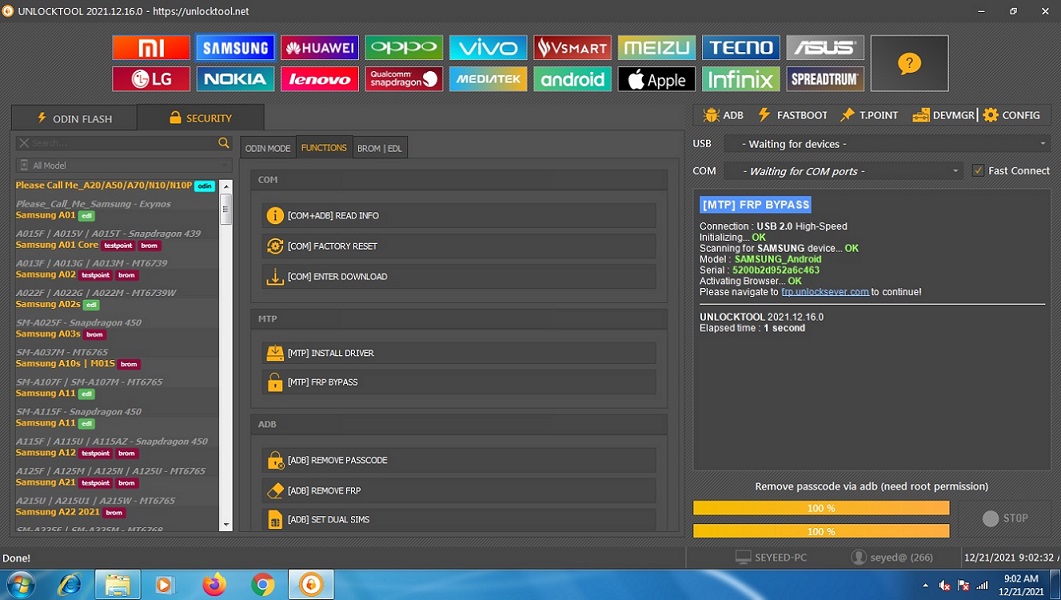
Task: Click the lower 100% progress bar
Action: pos(821,531)
